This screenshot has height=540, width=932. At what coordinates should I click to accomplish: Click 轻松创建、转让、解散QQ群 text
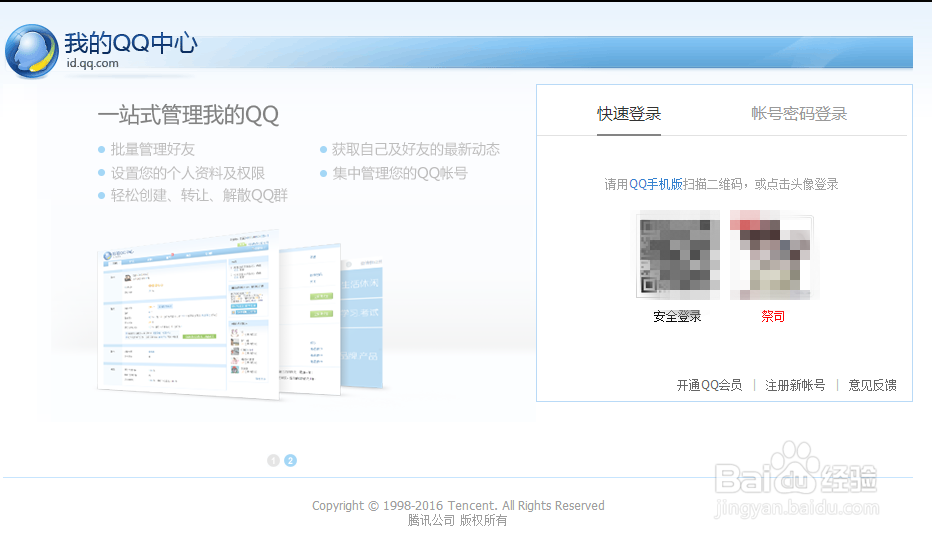[x=199, y=196]
